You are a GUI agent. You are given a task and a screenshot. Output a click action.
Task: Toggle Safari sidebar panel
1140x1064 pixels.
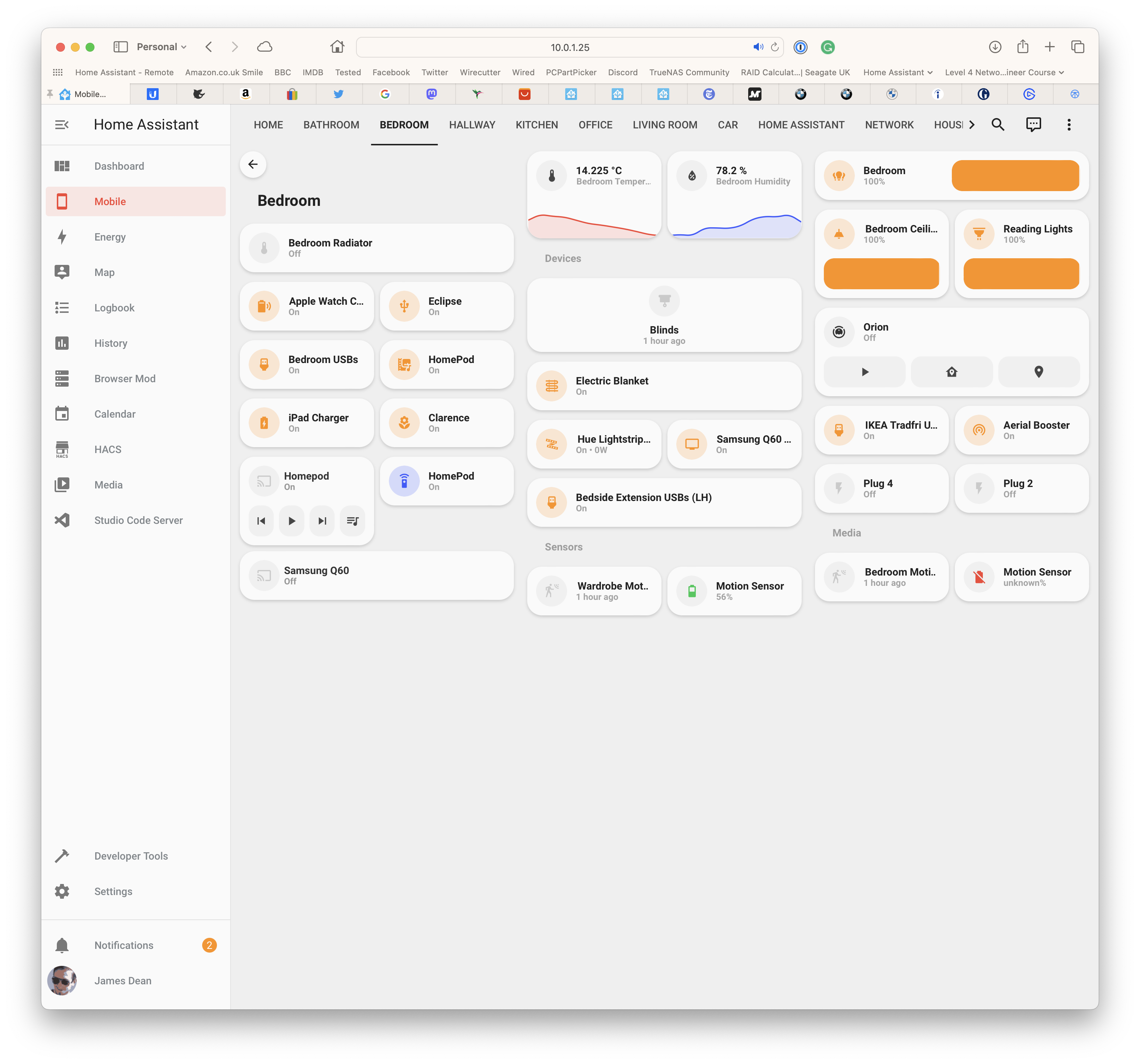pyautogui.click(x=120, y=47)
